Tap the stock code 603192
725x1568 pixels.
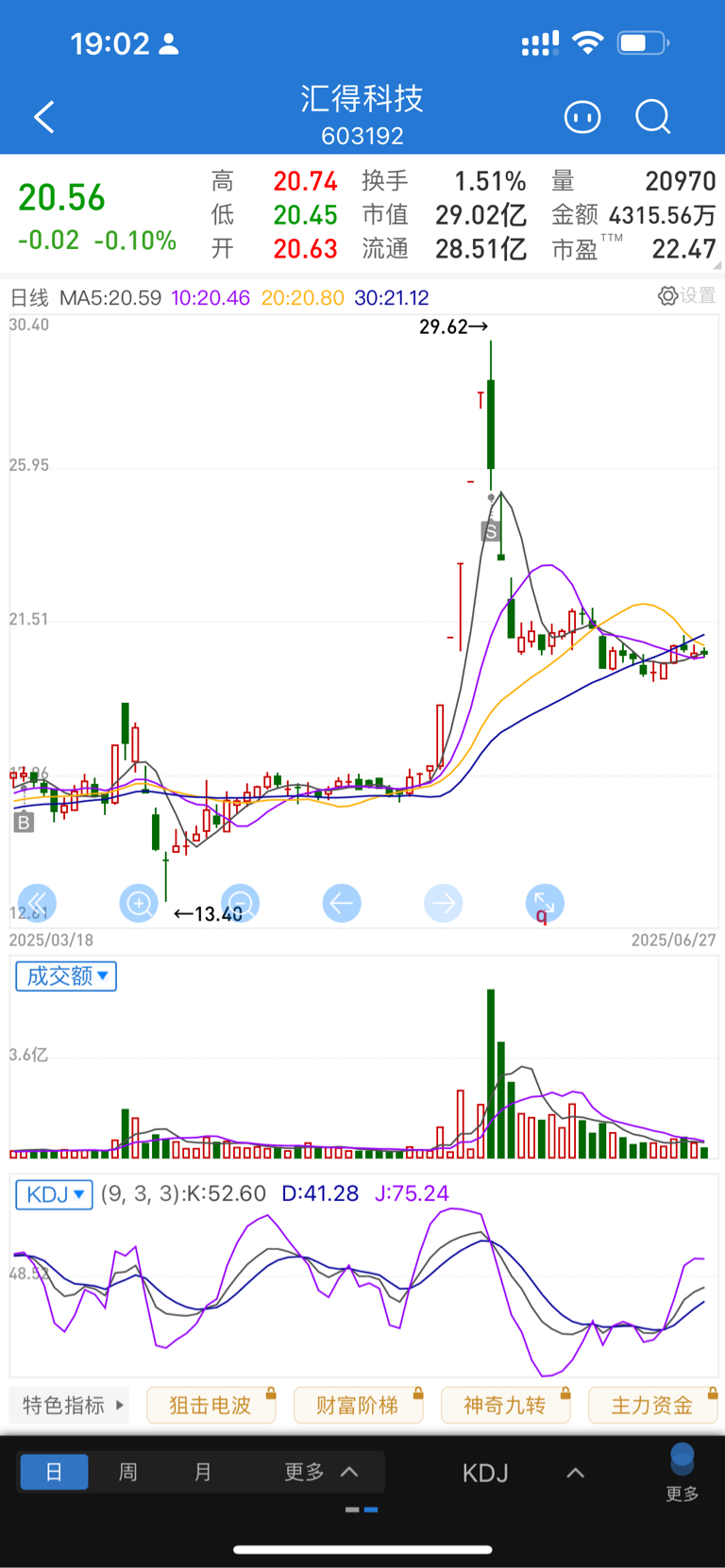point(362,136)
